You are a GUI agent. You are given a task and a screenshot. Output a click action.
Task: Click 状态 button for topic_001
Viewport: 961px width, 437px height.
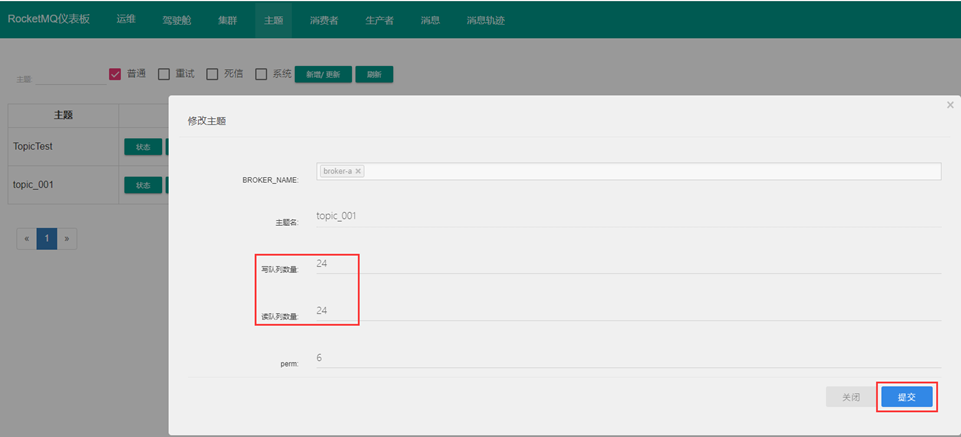point(143,185)
